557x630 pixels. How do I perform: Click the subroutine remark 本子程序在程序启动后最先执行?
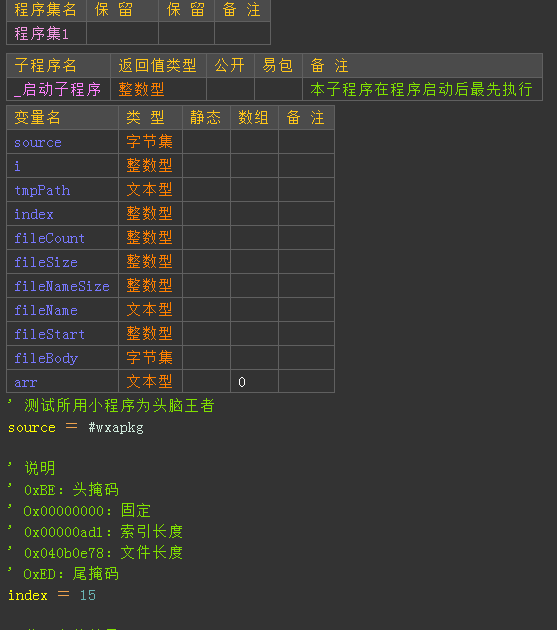click(x=422, y=89)
